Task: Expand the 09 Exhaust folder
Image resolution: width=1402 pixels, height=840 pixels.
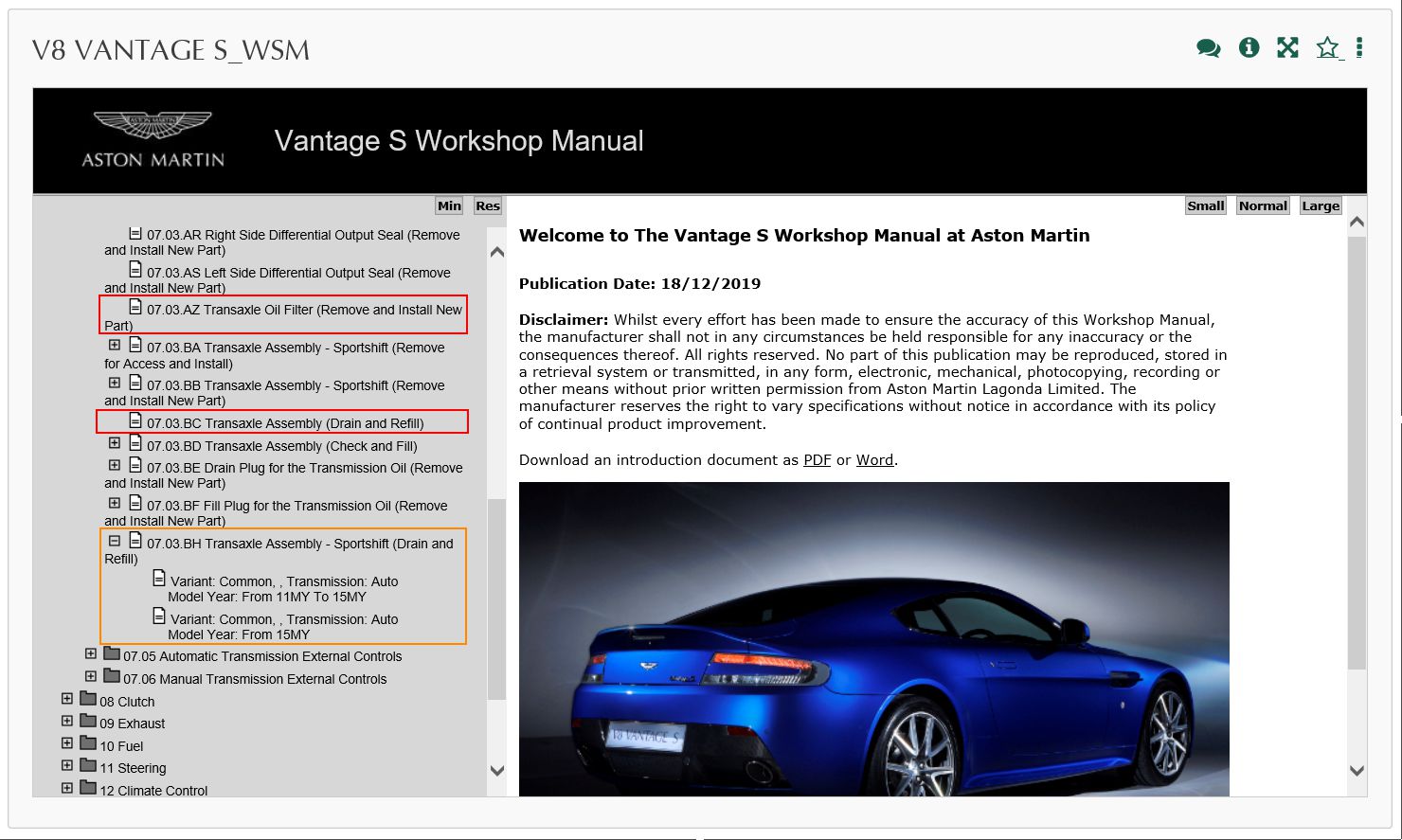Action: [67, 721]
